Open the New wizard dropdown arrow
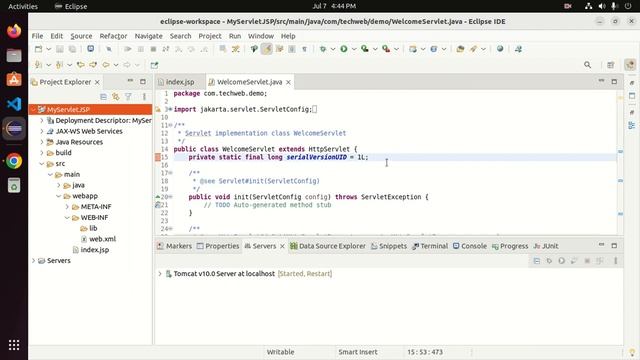 tap(48, 49)
